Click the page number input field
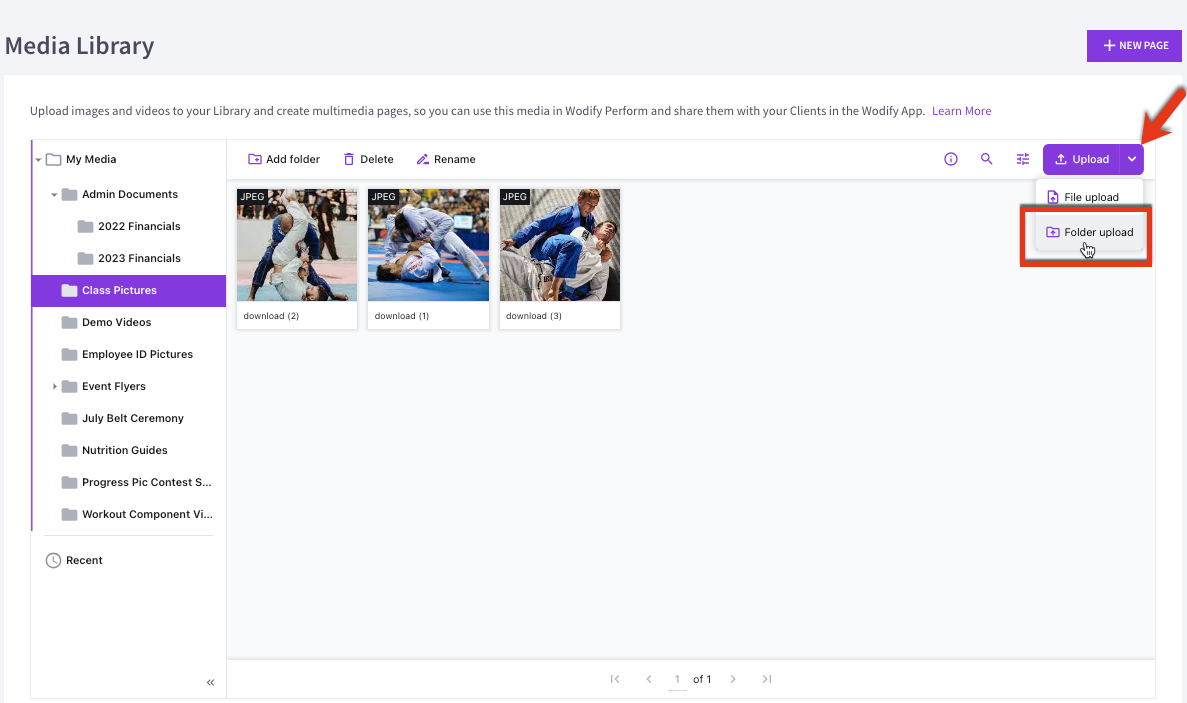Image resolution: width=1187 pixels, height=703 pixels. pos(678,680)
